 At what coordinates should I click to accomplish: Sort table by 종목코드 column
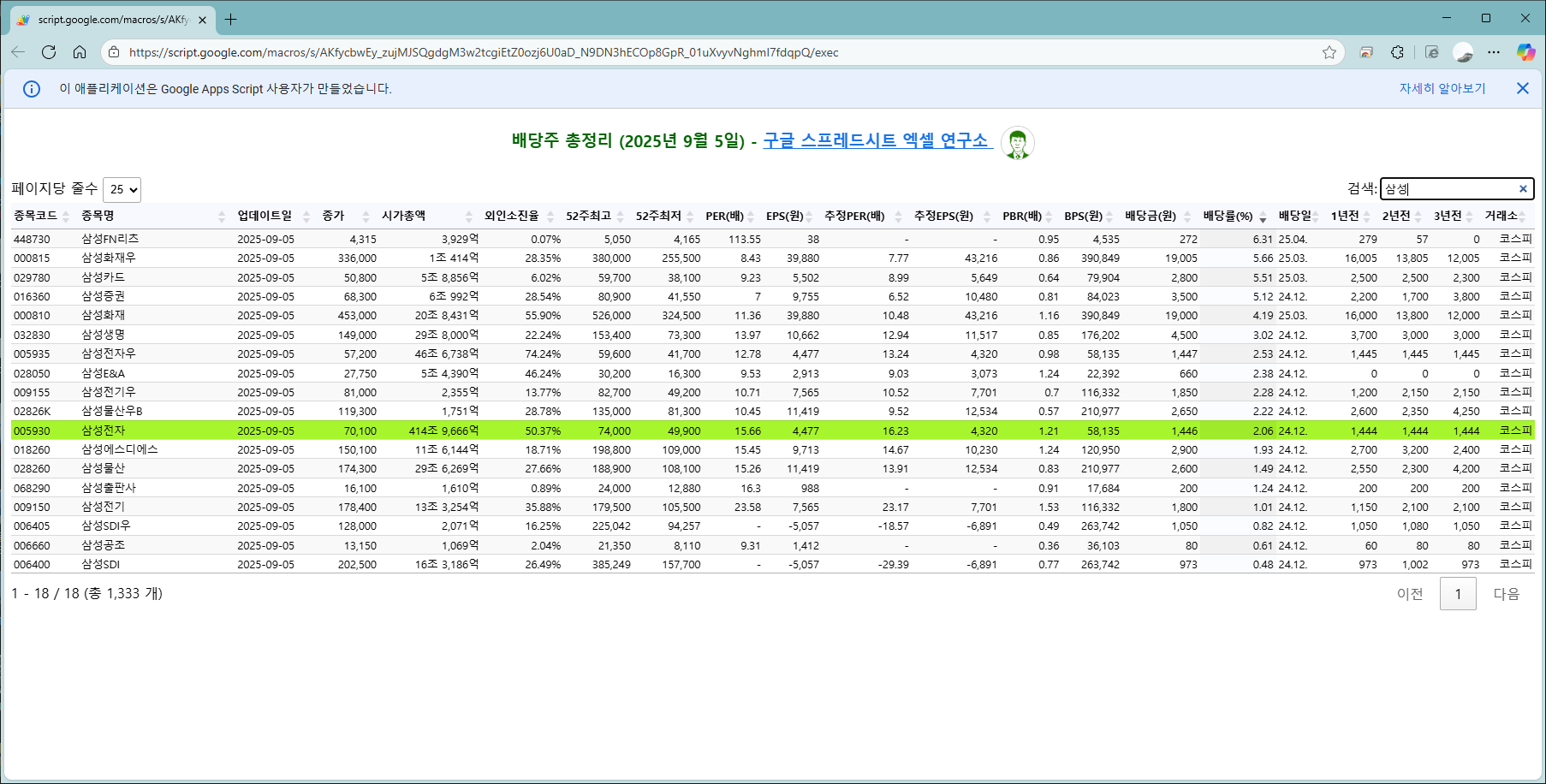(x=41, y=216)
